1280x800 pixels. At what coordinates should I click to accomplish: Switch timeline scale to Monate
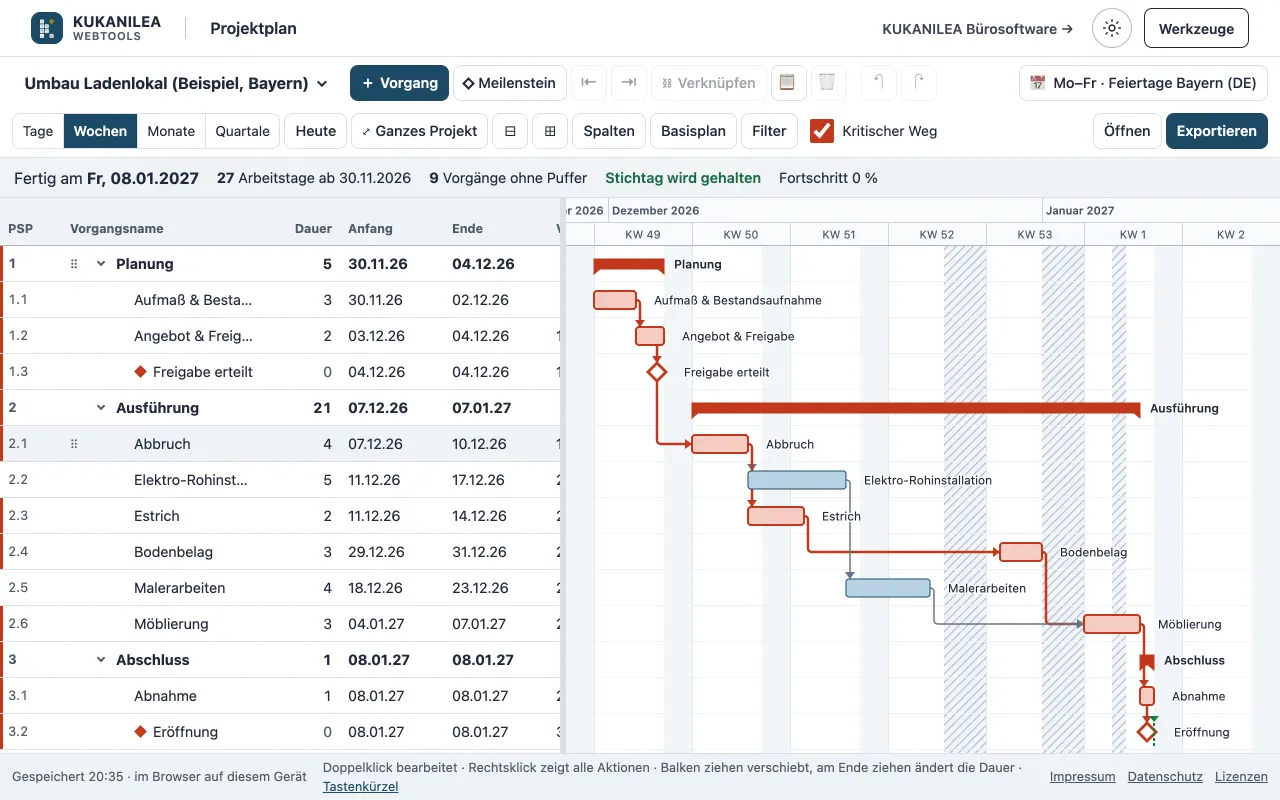click(x=171, y=131)
